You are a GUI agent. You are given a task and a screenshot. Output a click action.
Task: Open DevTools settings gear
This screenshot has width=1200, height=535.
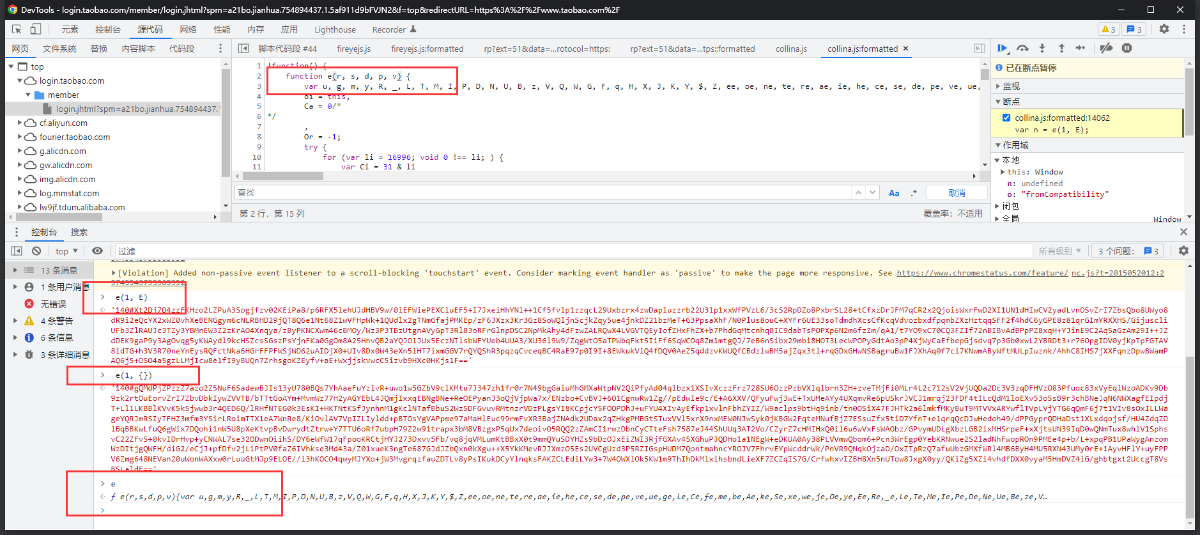[x=1163, y=29]
